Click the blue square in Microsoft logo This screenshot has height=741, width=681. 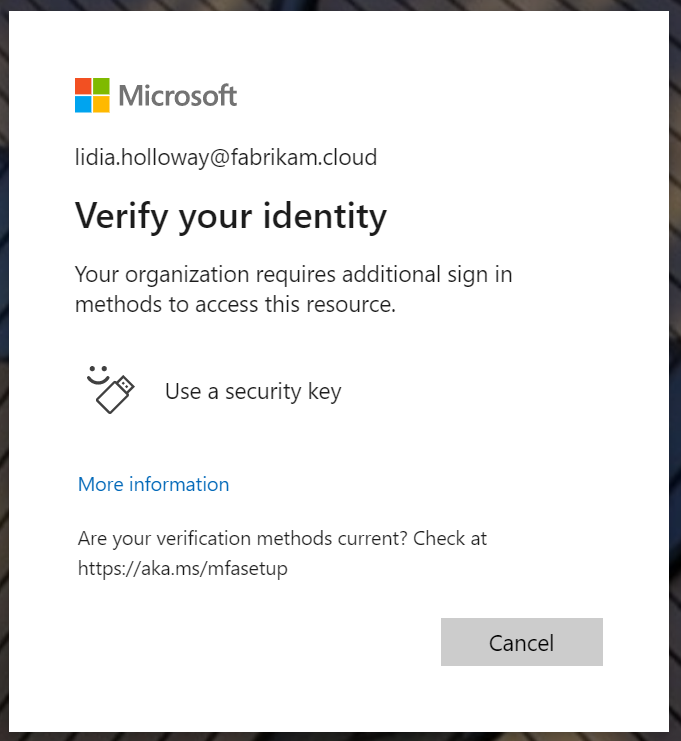coord(83,104)
